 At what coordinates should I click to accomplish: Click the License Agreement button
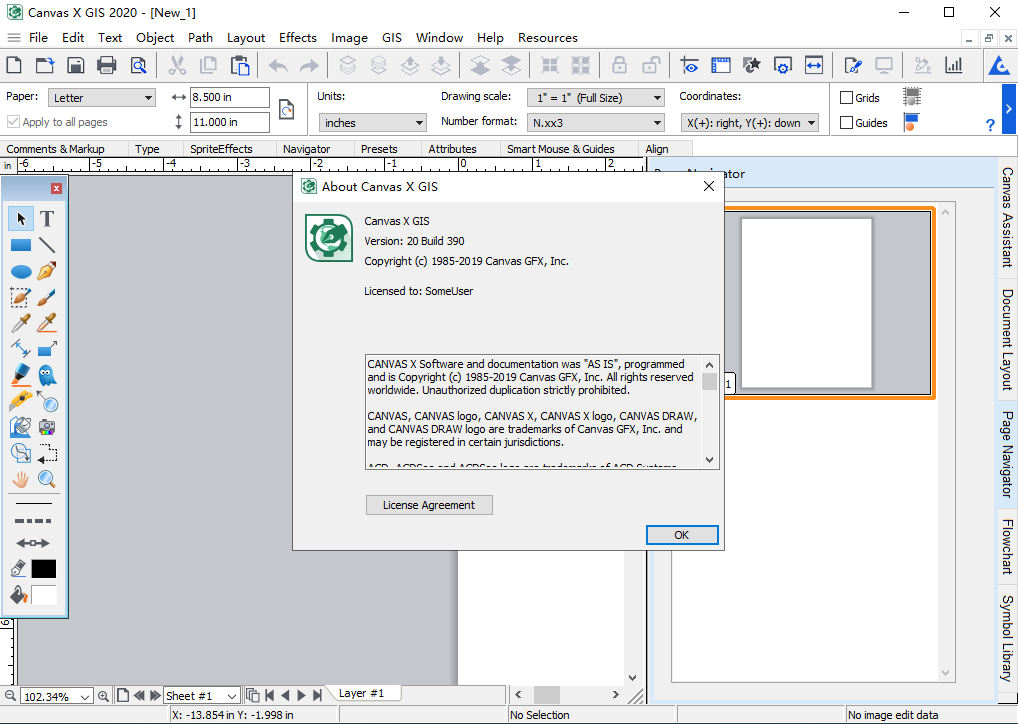point(429,505)
